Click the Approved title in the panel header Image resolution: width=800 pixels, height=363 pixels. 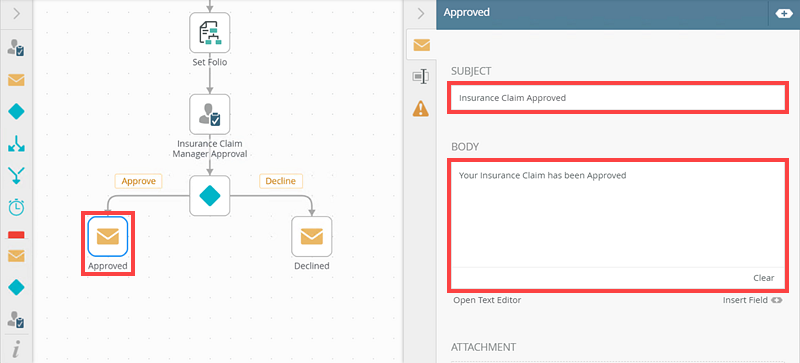coord(466,12)
